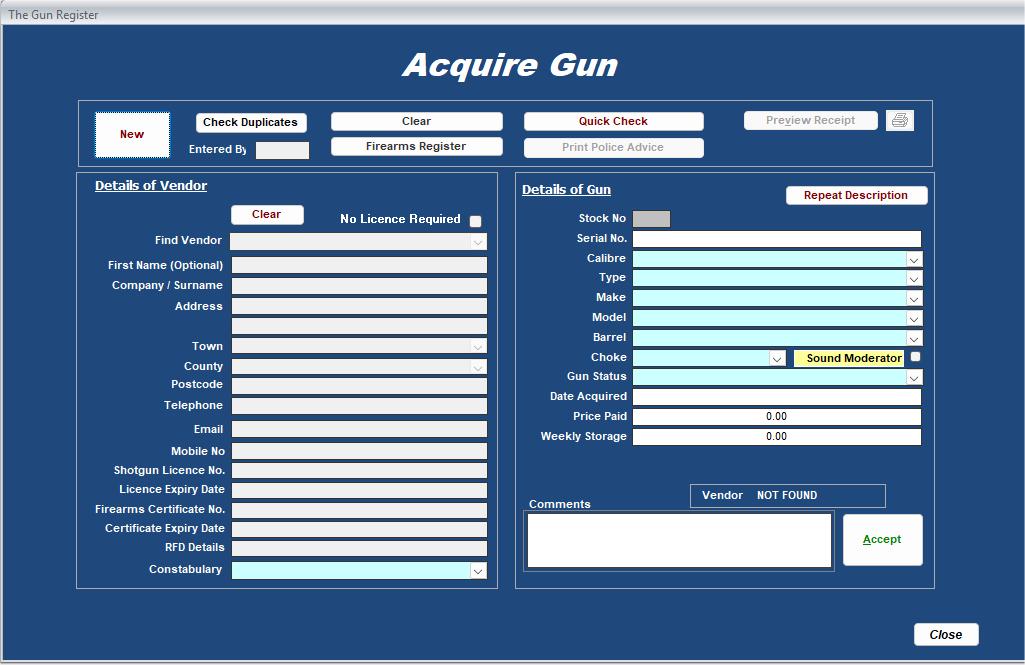Open the Choke dropdown
Viewport: 1025px width, 665px height.
(778, 357)
